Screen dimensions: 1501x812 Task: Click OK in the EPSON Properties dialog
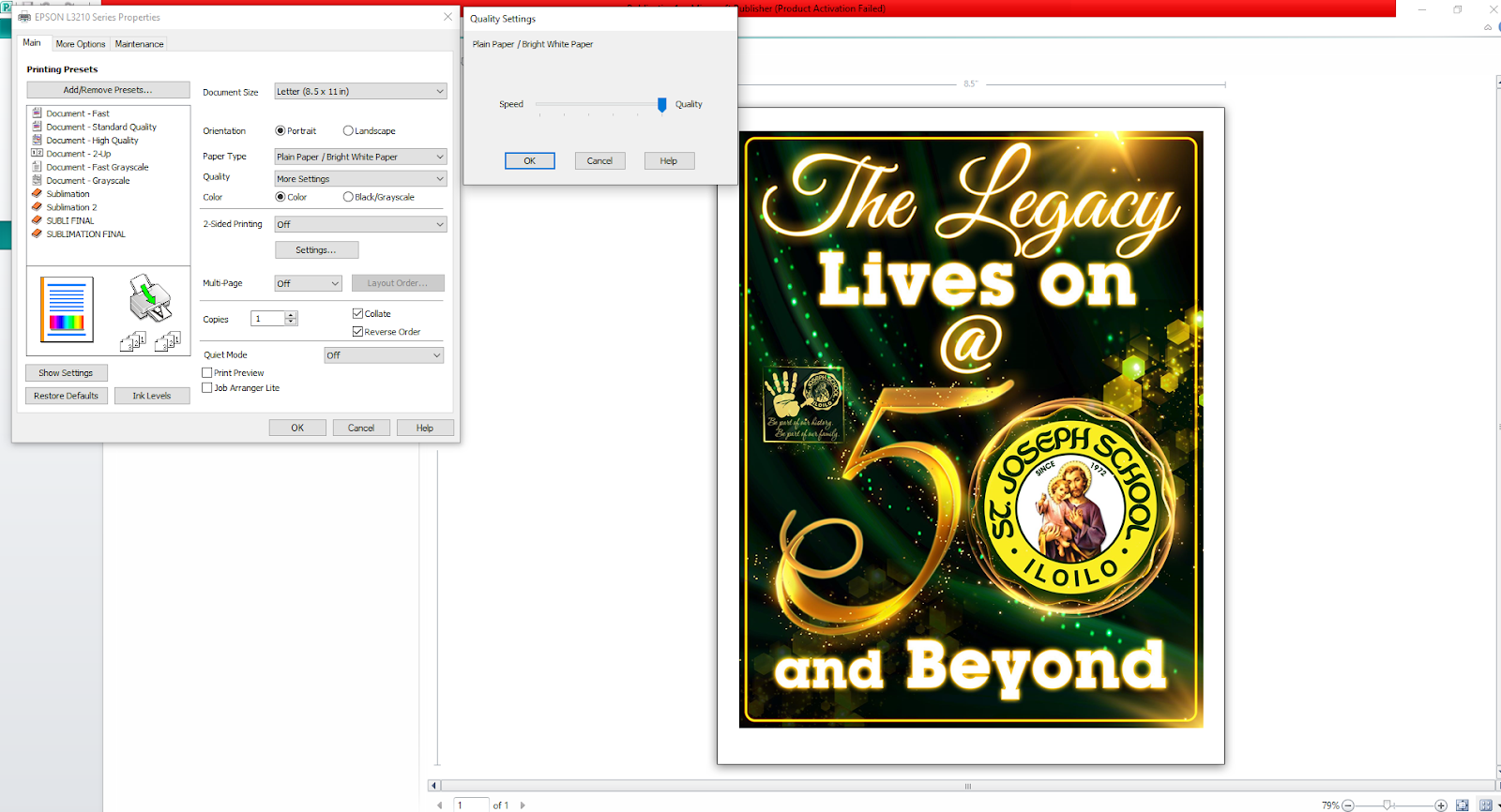[x=297, y=428]
